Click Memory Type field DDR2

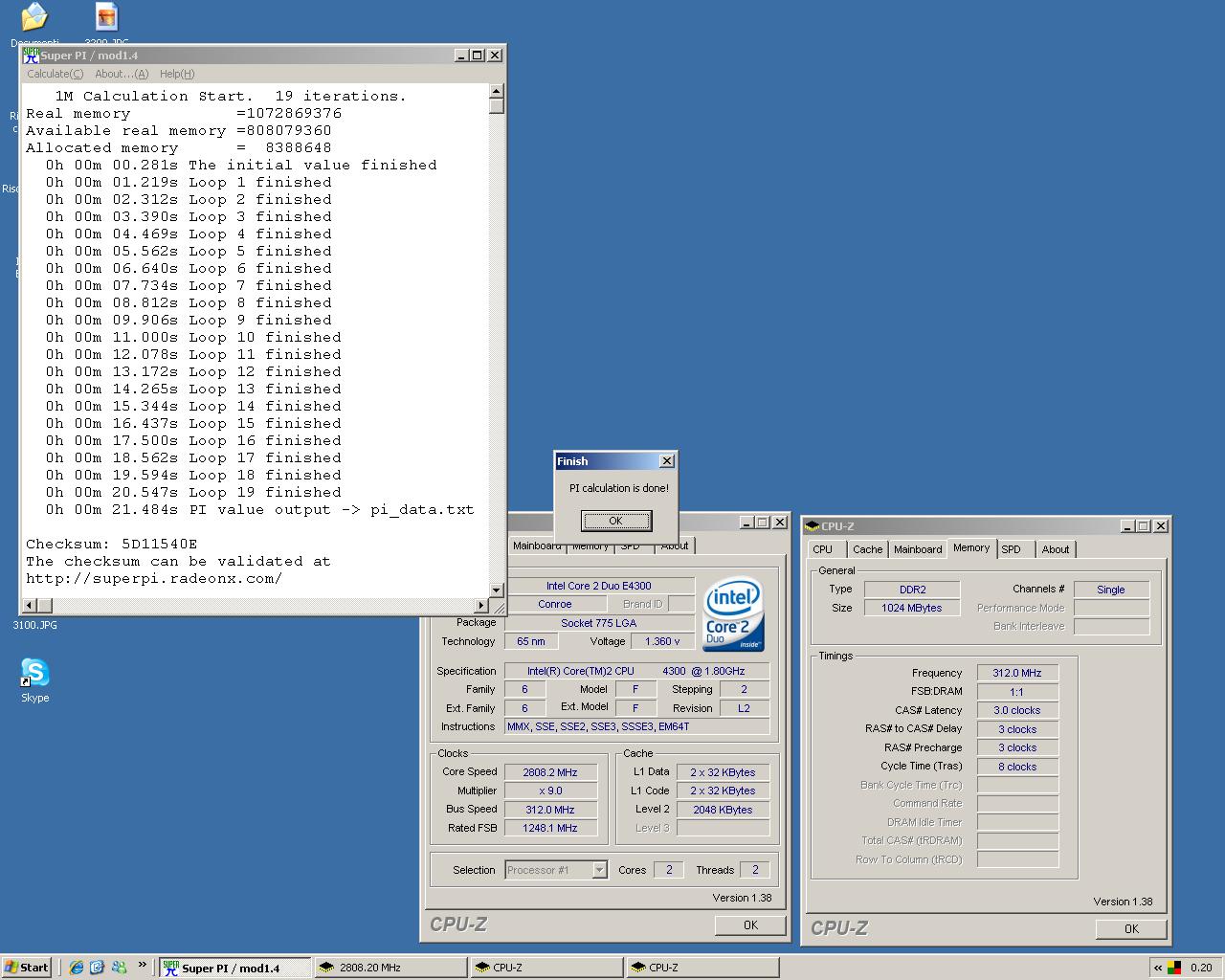(x=912, y=590)
